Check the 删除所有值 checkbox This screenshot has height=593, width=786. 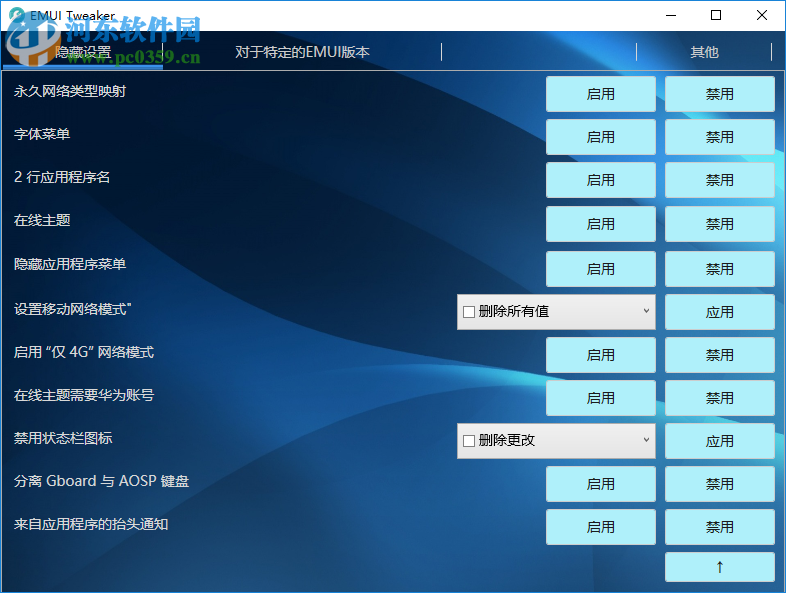pos(469,312)
